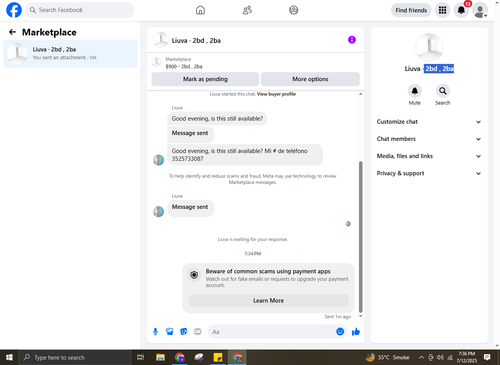Expand Chat members section
500x365 pixels.
429,139
